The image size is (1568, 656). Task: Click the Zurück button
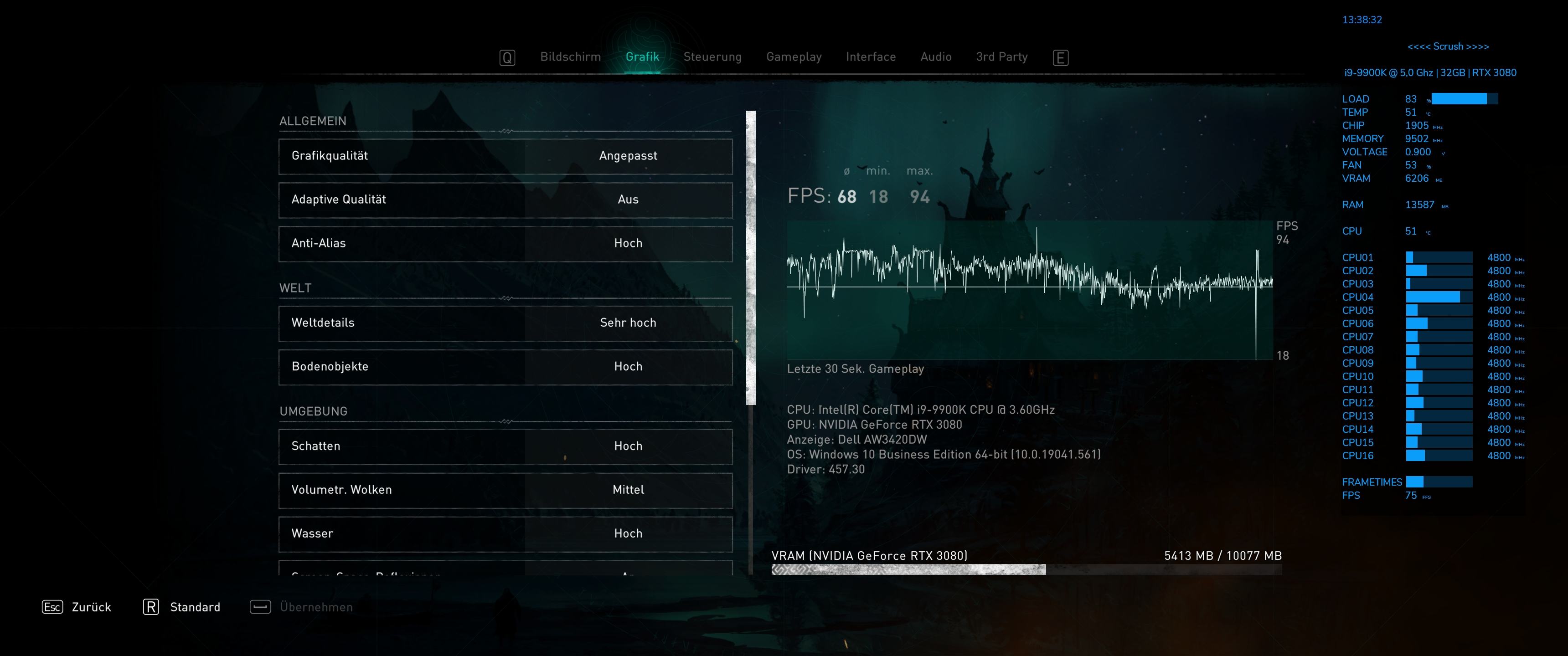tap(91, 607)
